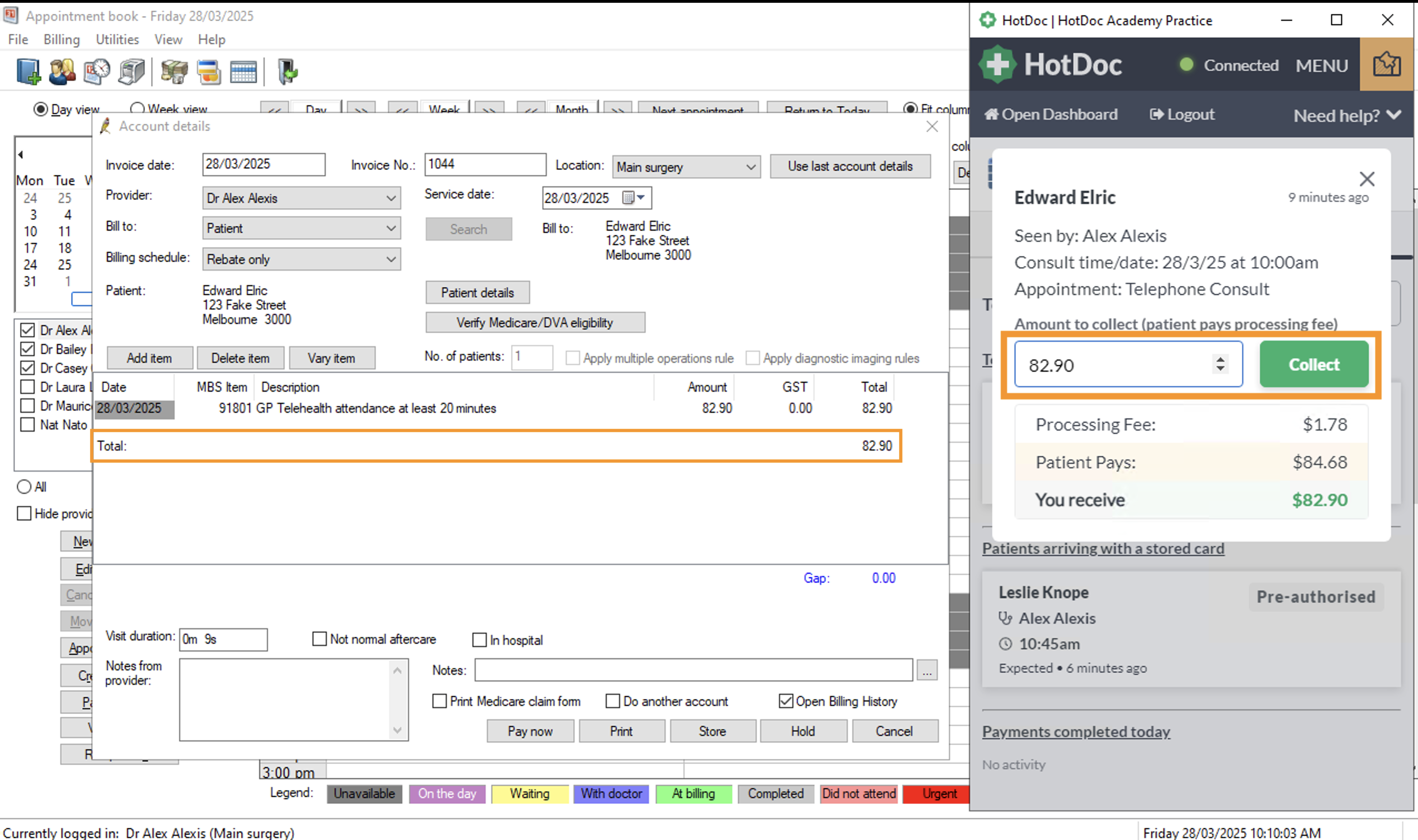Viewport: 1418px width, 840px height.
Task: Click Verify Medicare/DVA eligibility button
Action: point(535,323)
